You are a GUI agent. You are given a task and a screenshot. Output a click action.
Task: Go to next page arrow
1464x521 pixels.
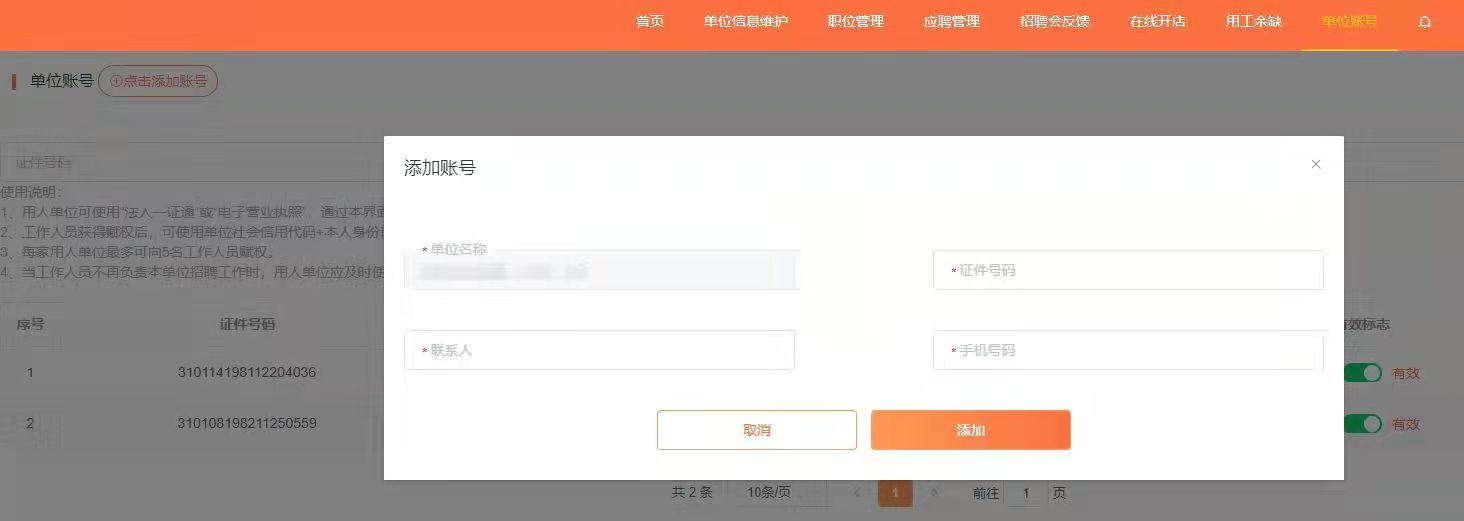[934, 492]
